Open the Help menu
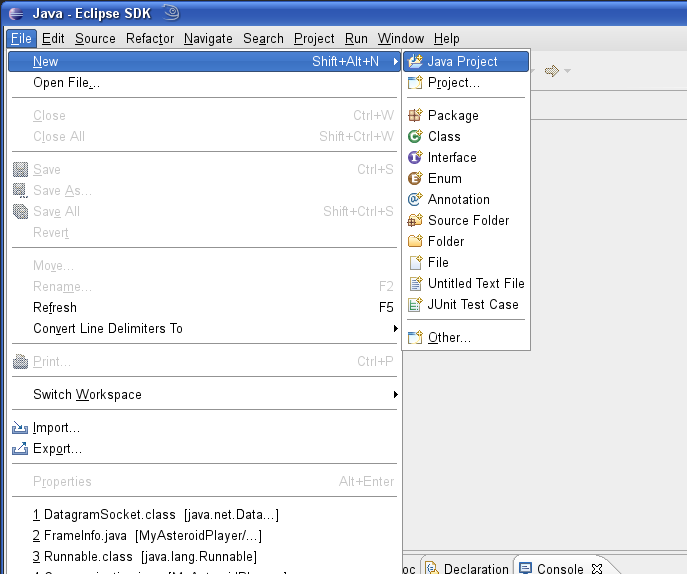 click(x=446, y=39)
